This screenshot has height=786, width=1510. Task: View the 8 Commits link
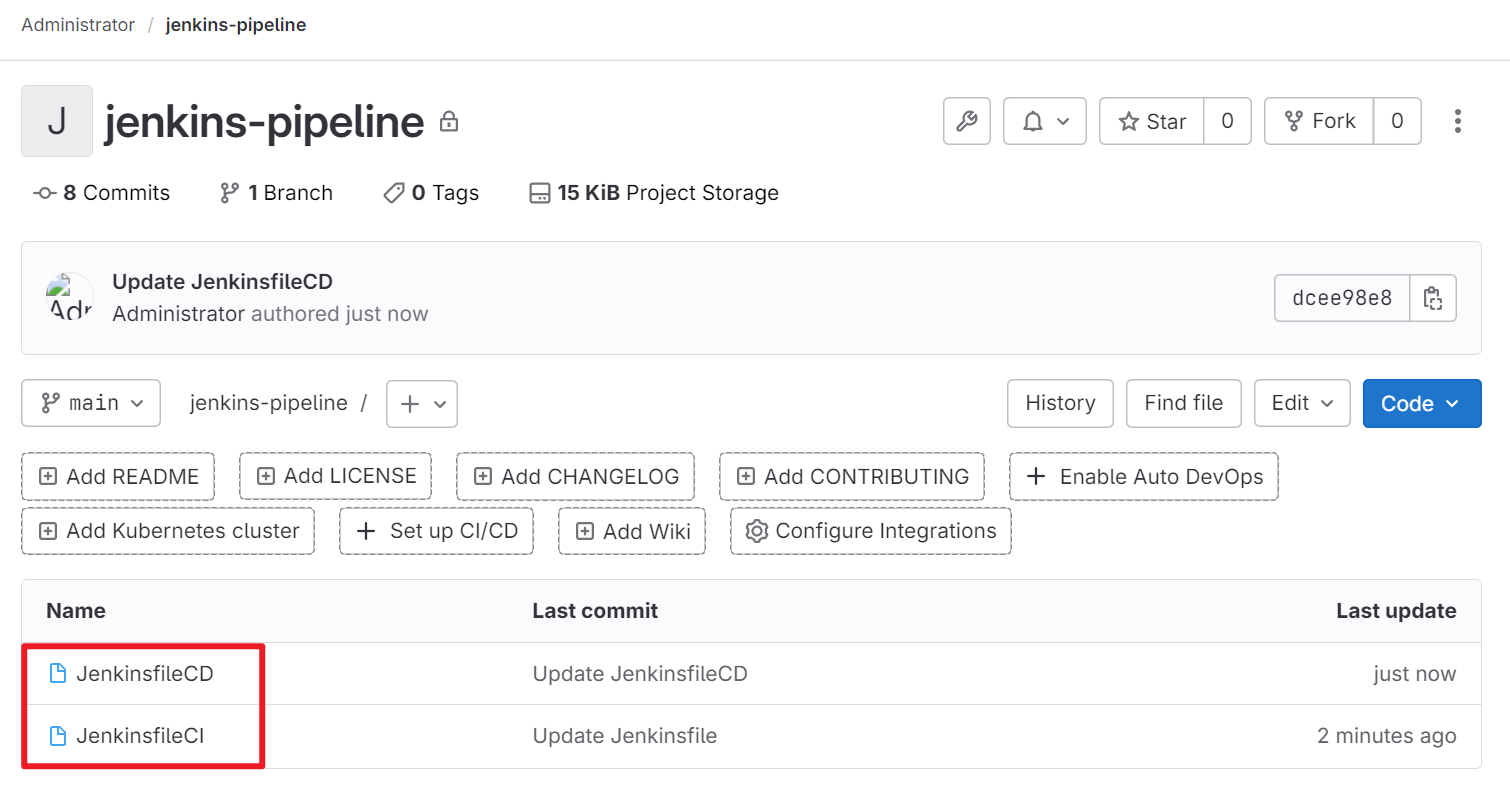click(102, 193)
